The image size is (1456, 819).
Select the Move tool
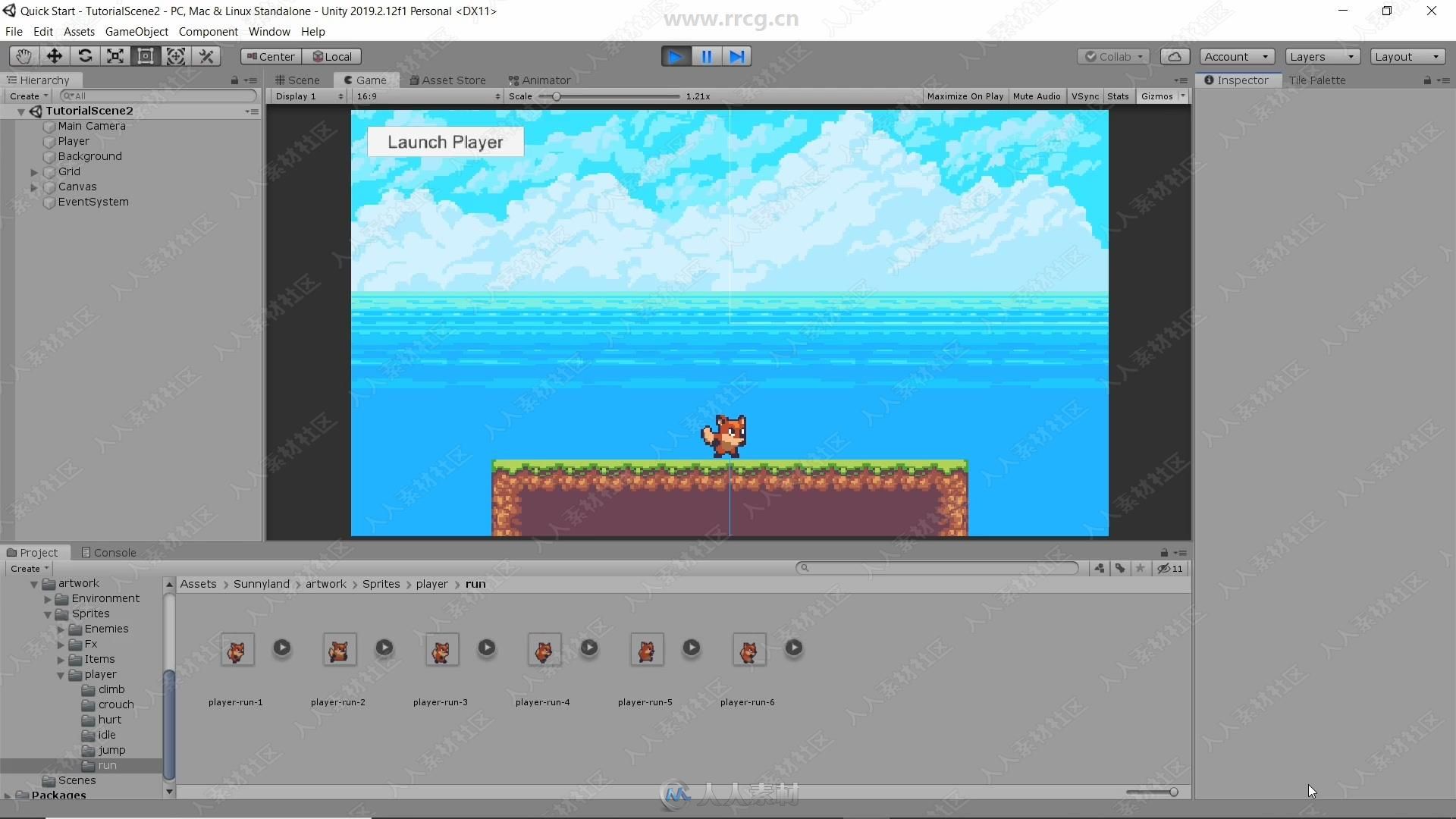click(x=54, y=56)
